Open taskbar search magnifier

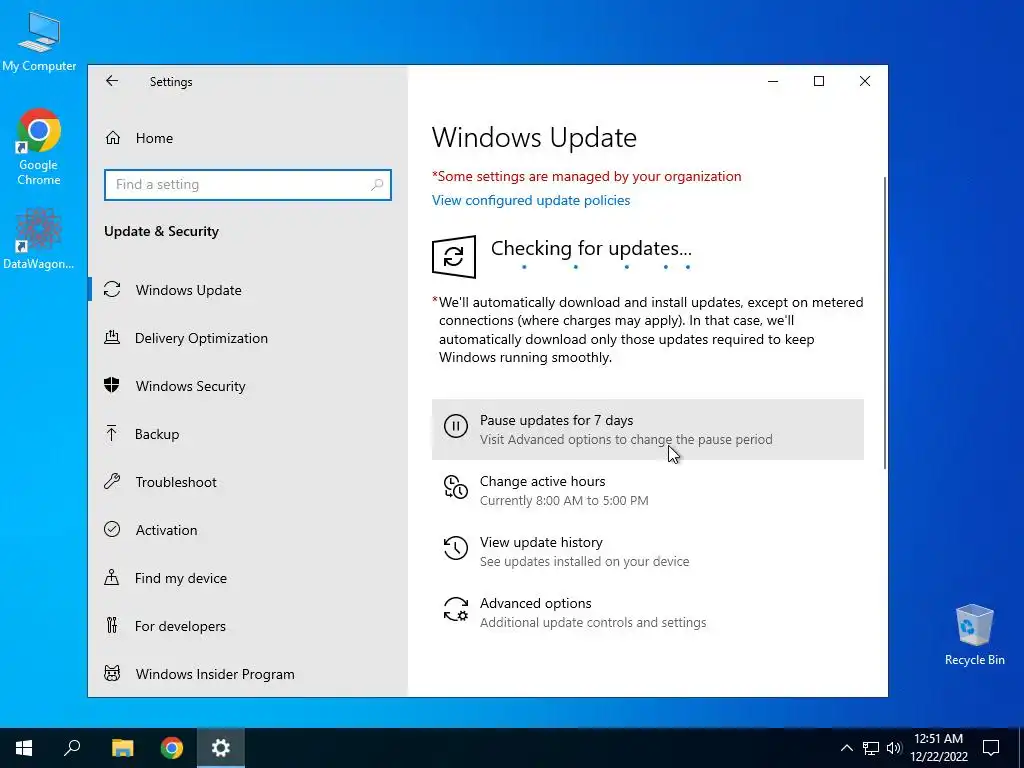pos(72,748)
